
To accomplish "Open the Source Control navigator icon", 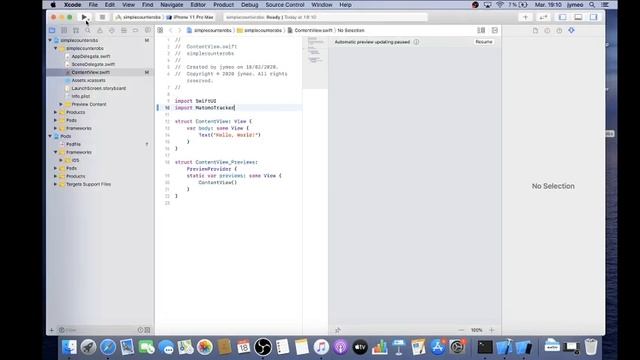I will click(x=64, y=31).
